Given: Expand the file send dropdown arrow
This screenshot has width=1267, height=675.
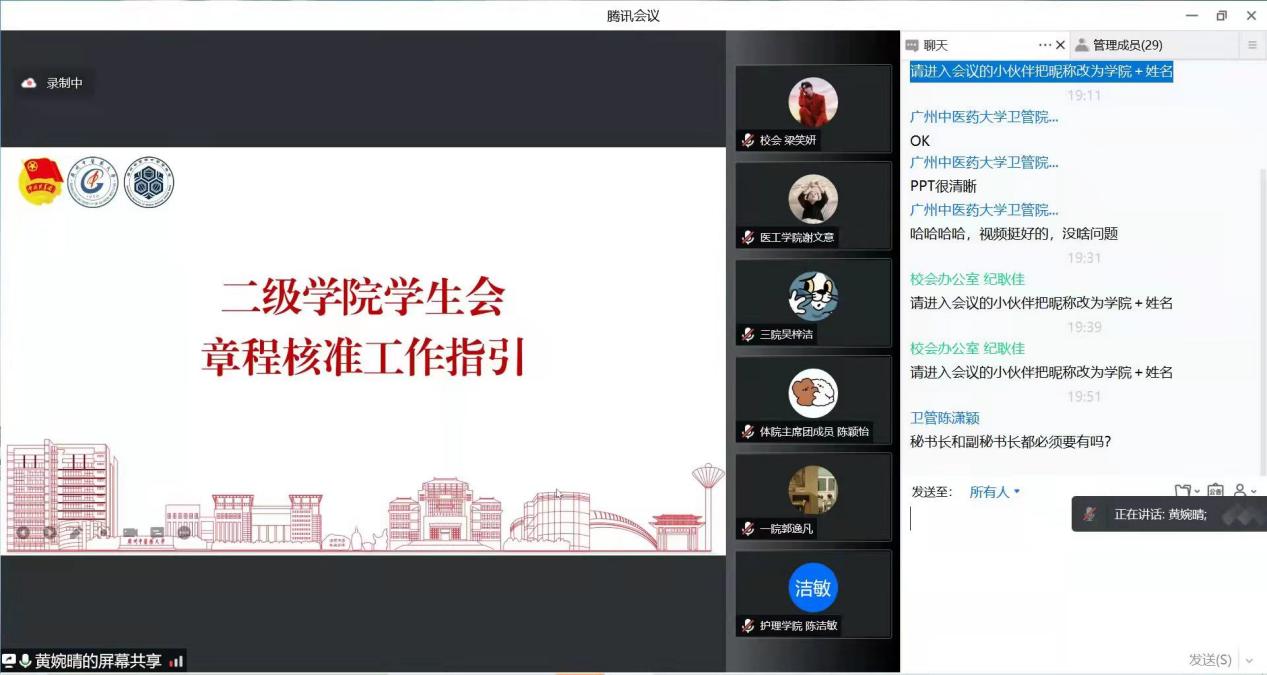Looking at the screenshot, I should click(1197, 492).
